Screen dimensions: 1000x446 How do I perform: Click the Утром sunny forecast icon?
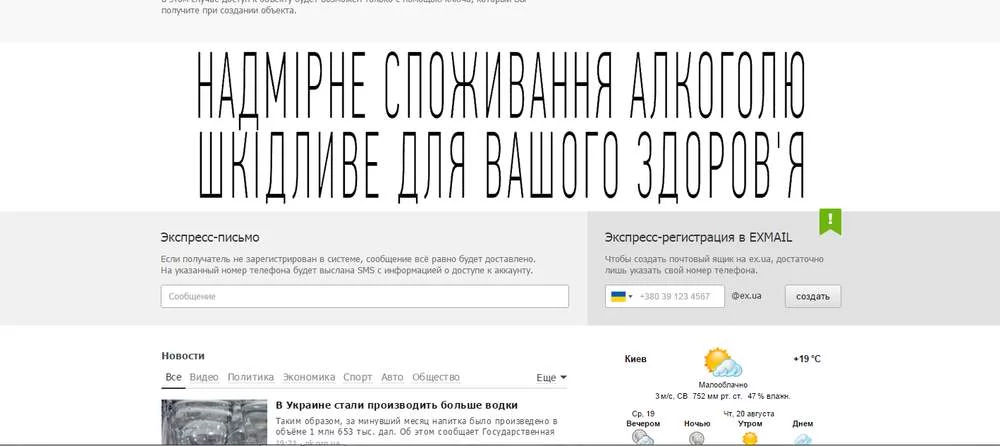(x=750, y=438)
